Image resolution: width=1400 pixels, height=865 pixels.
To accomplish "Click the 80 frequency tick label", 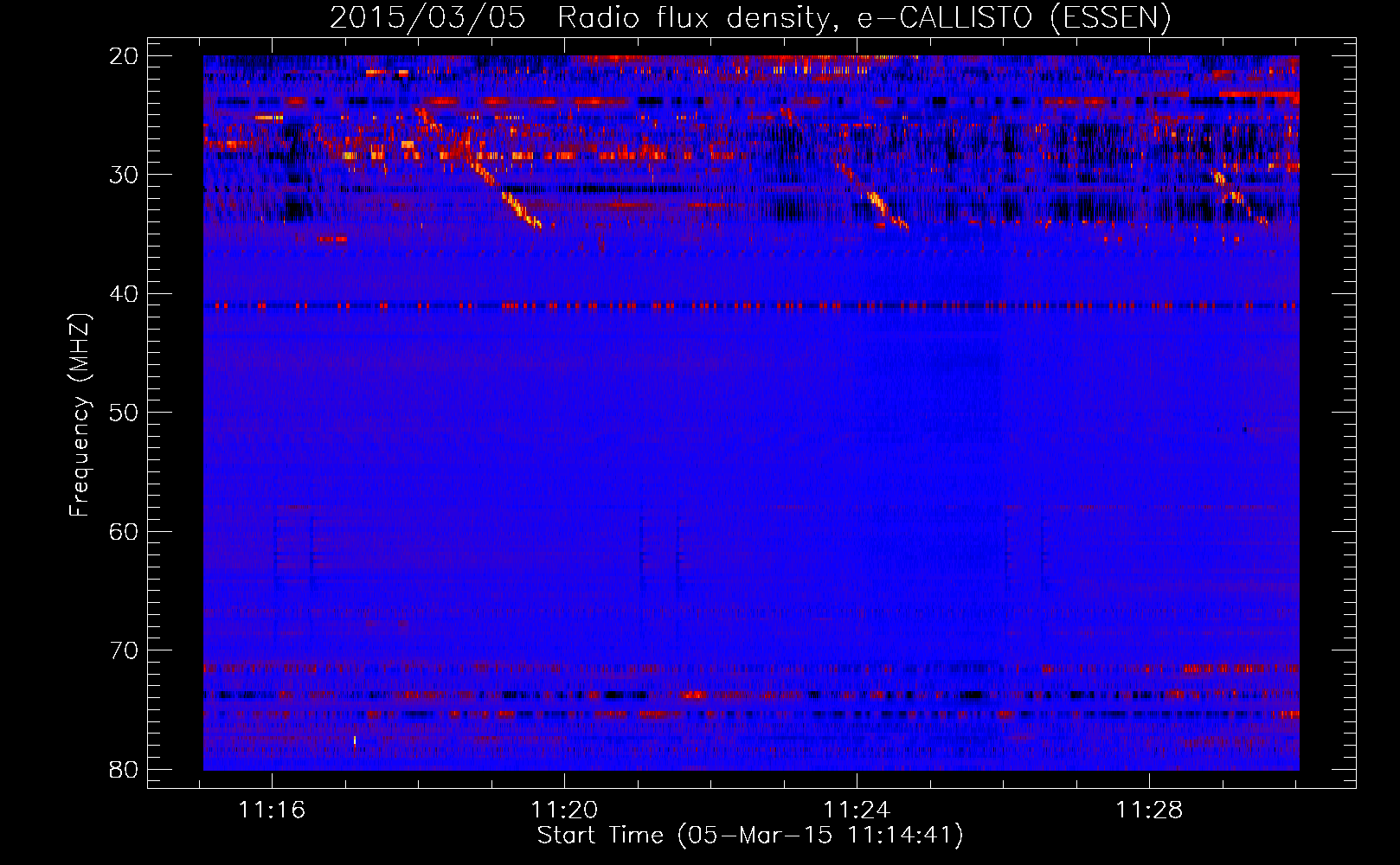I will [x=124, y=769].
